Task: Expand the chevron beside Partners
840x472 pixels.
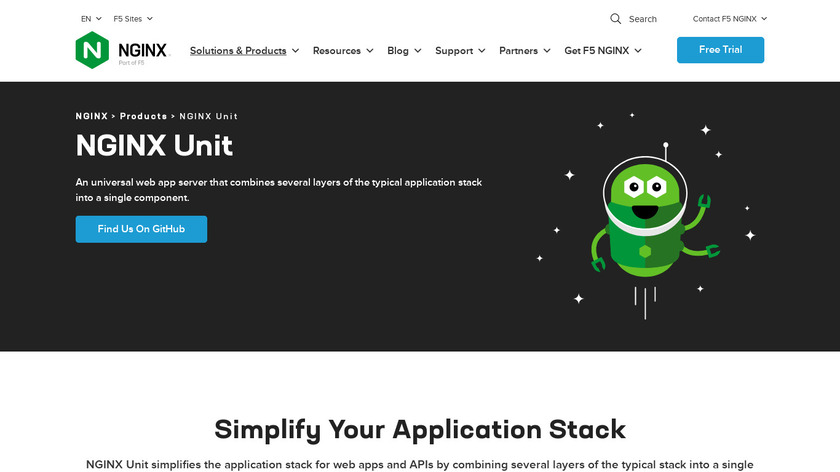Action: [x=546, y=51]
